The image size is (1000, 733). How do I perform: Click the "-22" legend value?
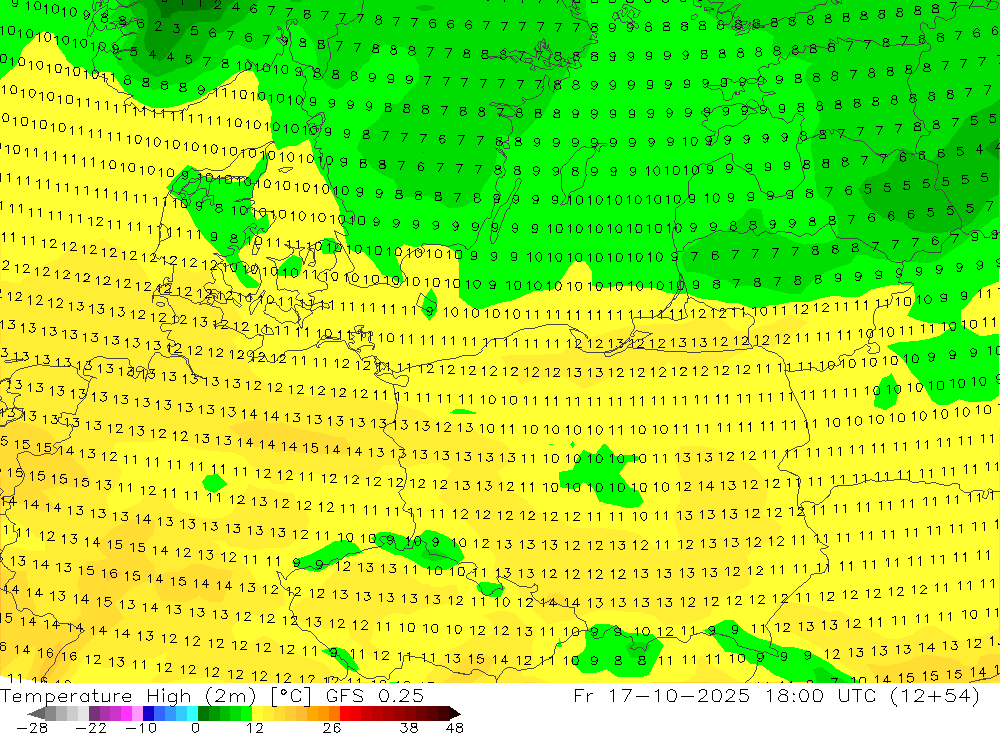(x=91, y=728)
